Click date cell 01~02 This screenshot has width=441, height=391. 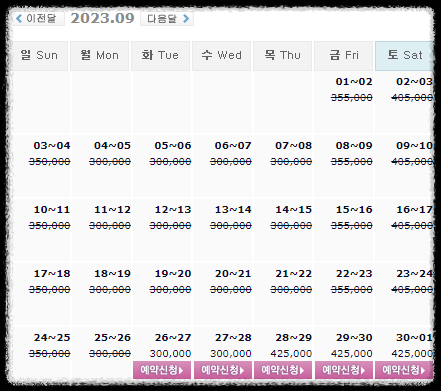[x=343, y=102]
